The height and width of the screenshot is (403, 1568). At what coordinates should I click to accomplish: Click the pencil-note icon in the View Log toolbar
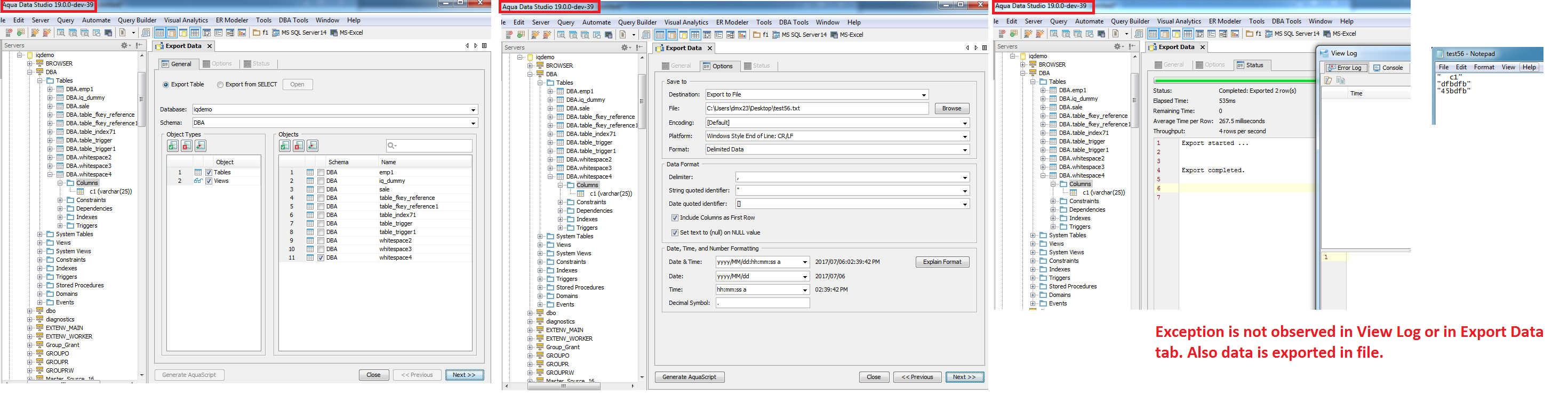[x=1328, y=80]
